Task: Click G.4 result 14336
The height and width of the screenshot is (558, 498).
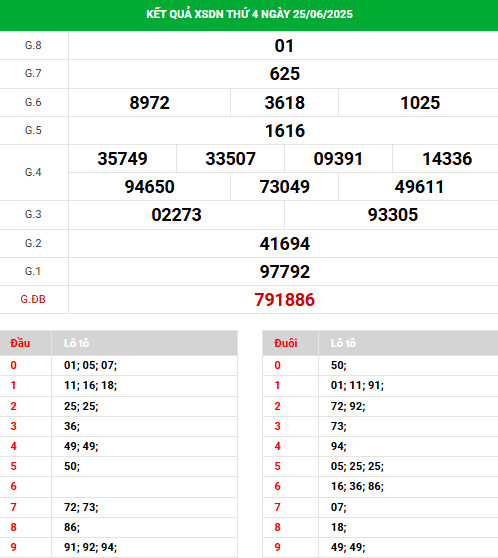Action: (x=447, y=159)
